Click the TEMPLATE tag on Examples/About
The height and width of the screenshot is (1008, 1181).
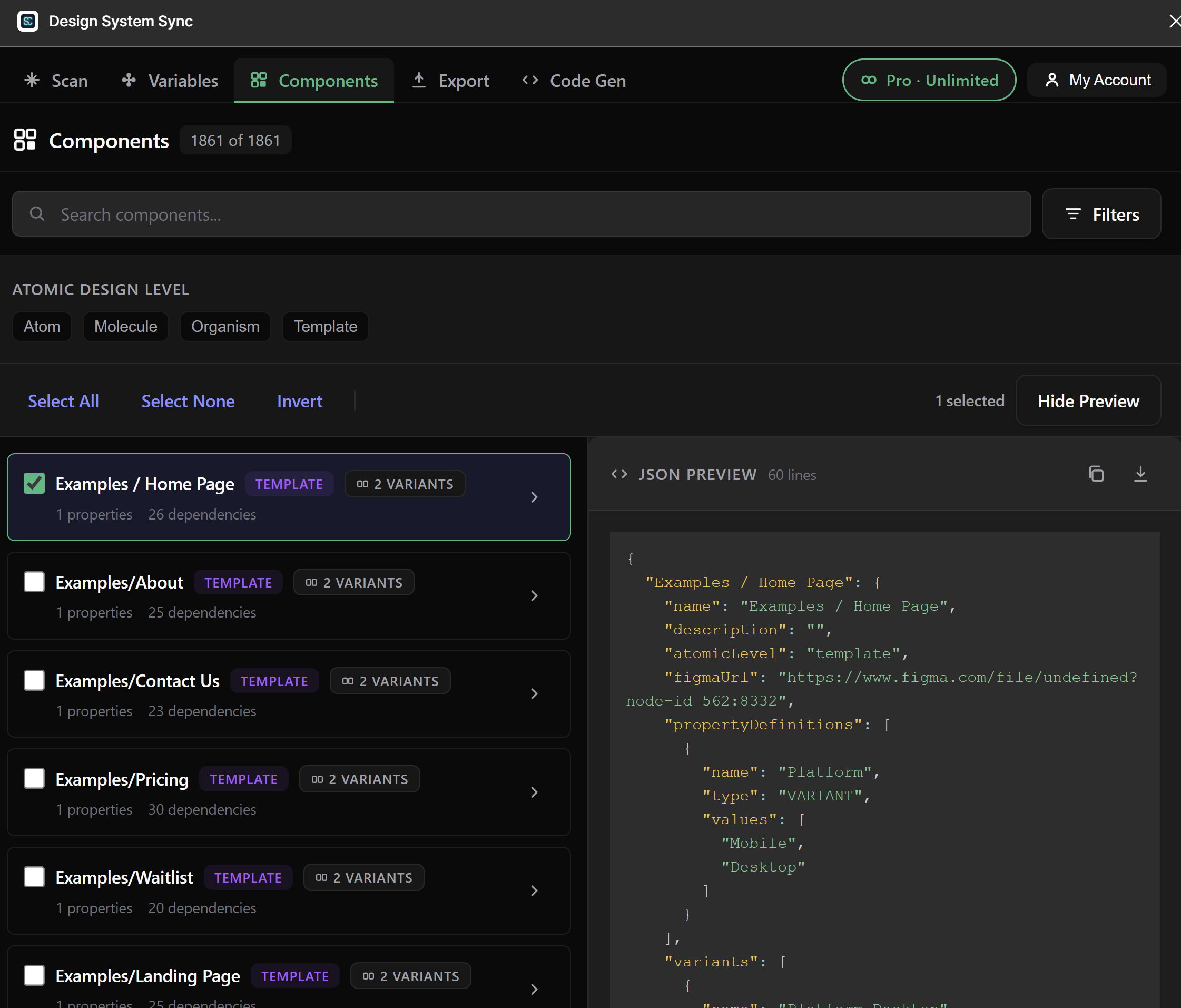[238, 583]
